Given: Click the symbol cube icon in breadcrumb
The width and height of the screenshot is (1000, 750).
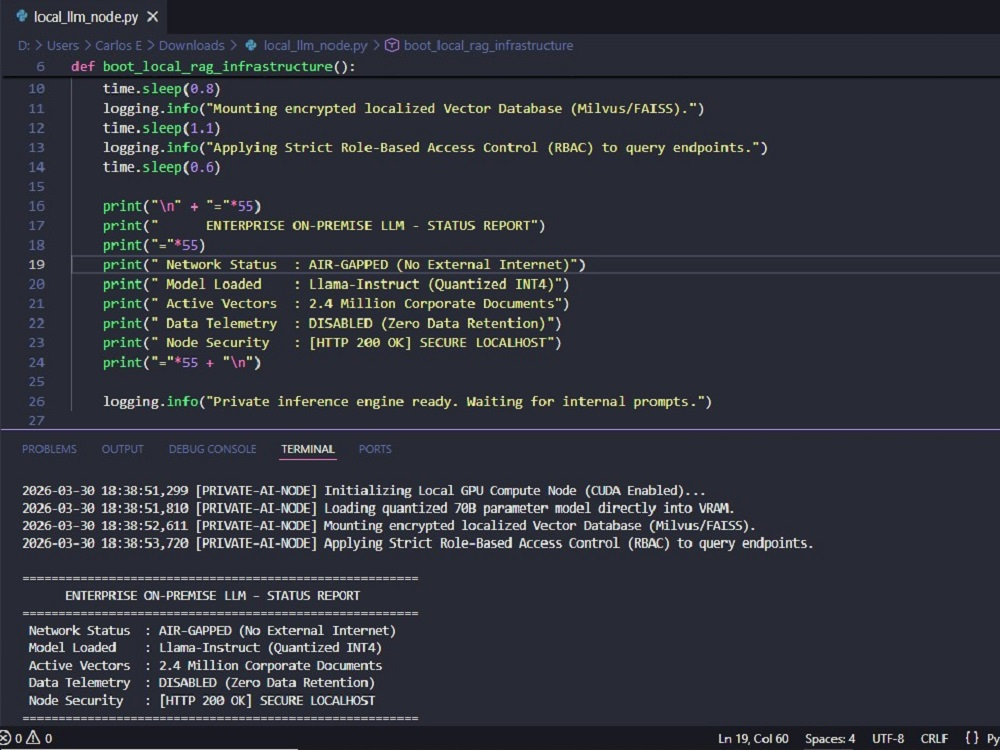Looking at the screenshot, I should click(x=393, y=45).
